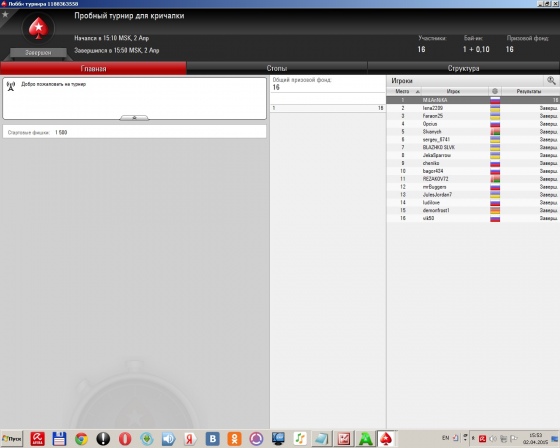Select player JulesJordan7 row
Screen dimensions: 560x448
coord(472,194)
